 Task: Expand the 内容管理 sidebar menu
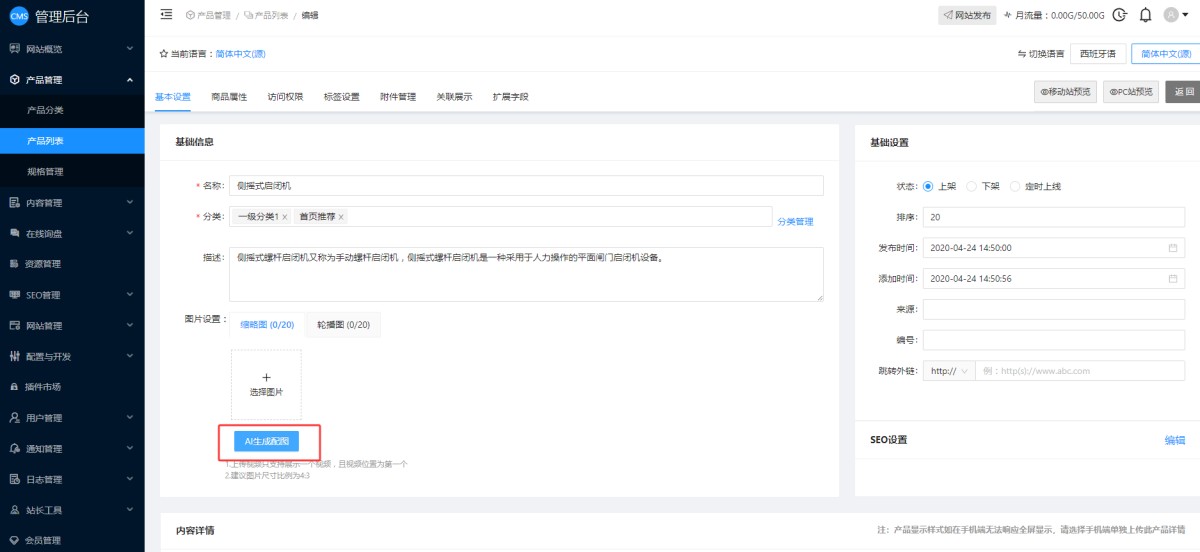point(72,203)
